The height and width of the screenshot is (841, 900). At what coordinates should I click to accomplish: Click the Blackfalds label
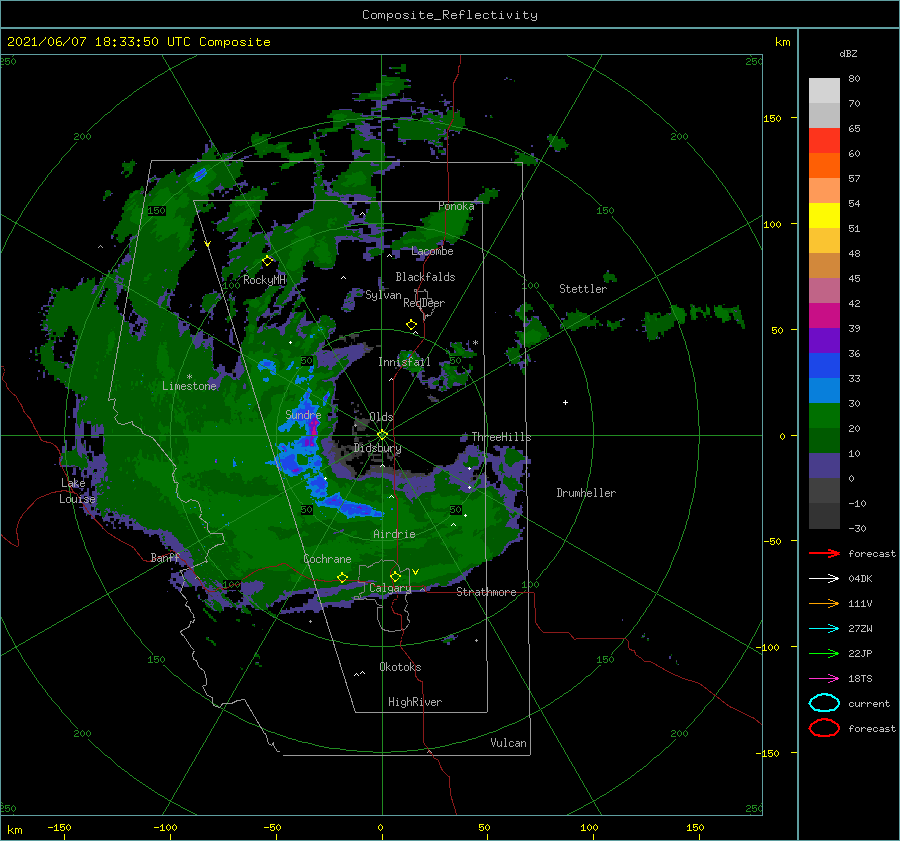click(x=425, y=277)
